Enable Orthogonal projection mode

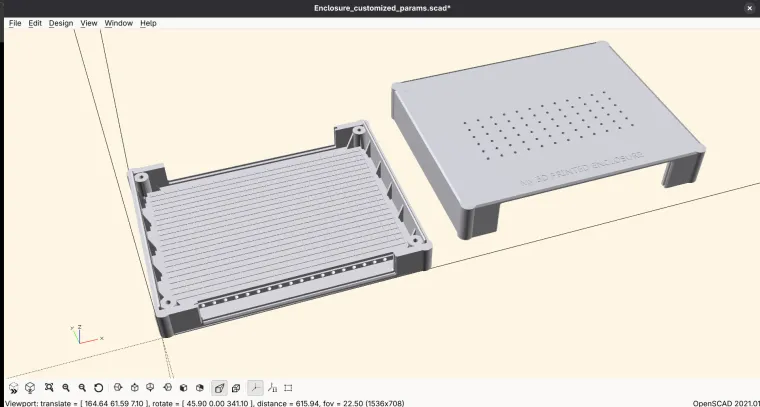pos(236,388)
